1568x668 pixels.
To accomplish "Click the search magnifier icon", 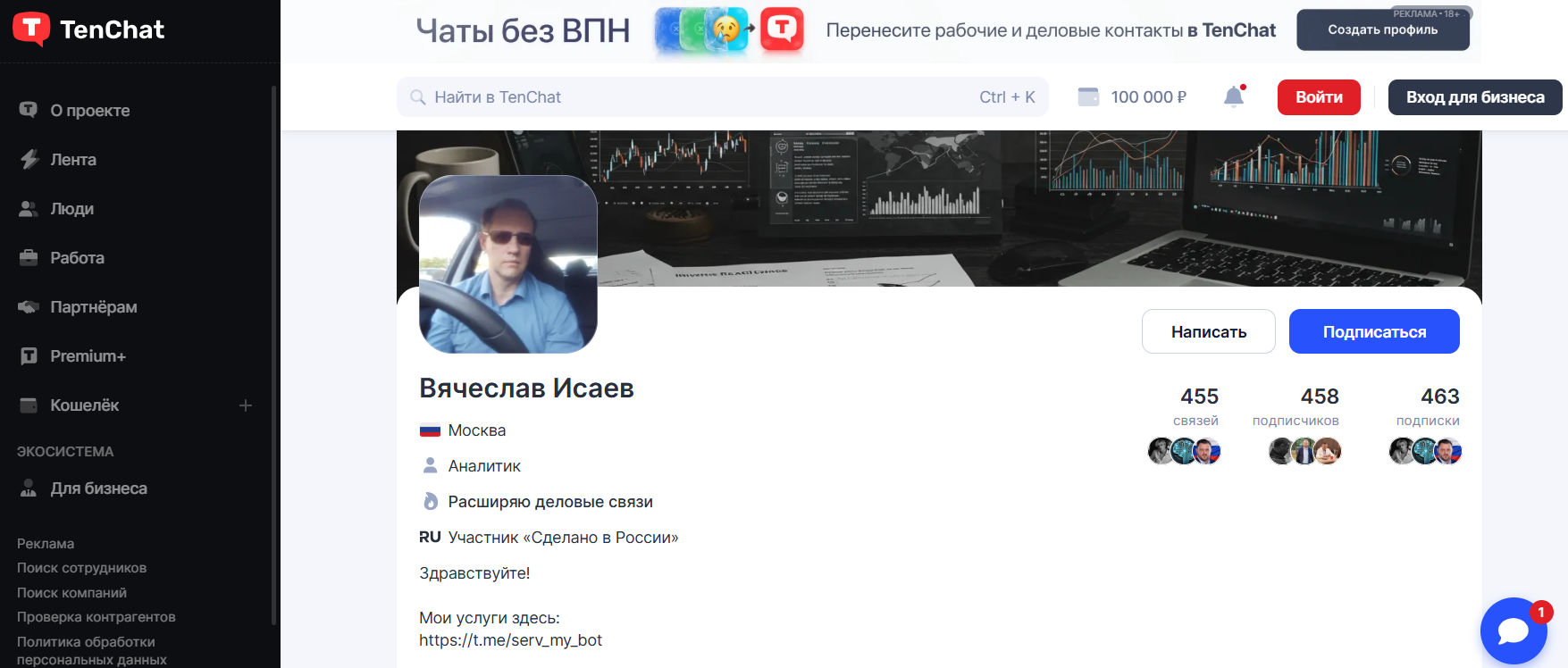I will pos(417,97).
